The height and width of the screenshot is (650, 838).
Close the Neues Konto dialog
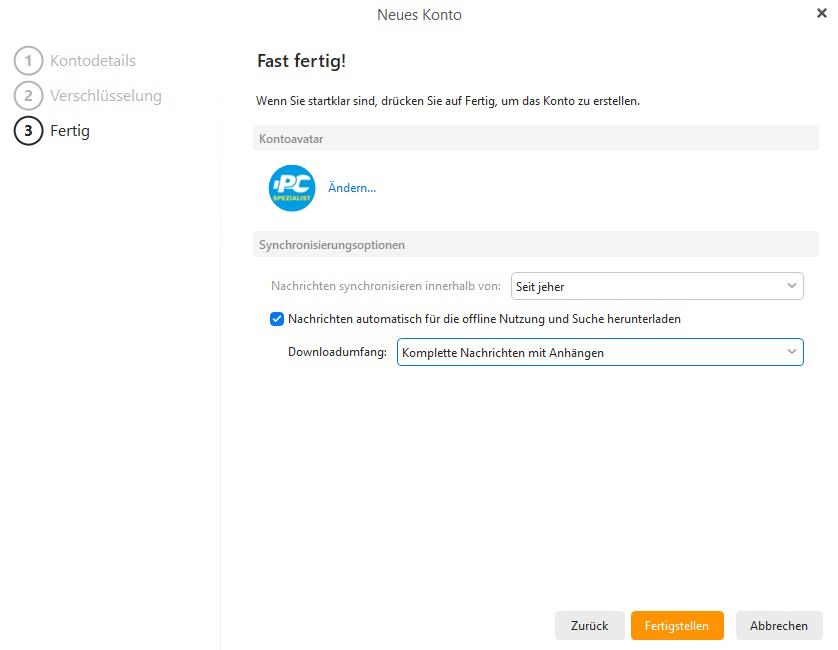coord(822,14)
